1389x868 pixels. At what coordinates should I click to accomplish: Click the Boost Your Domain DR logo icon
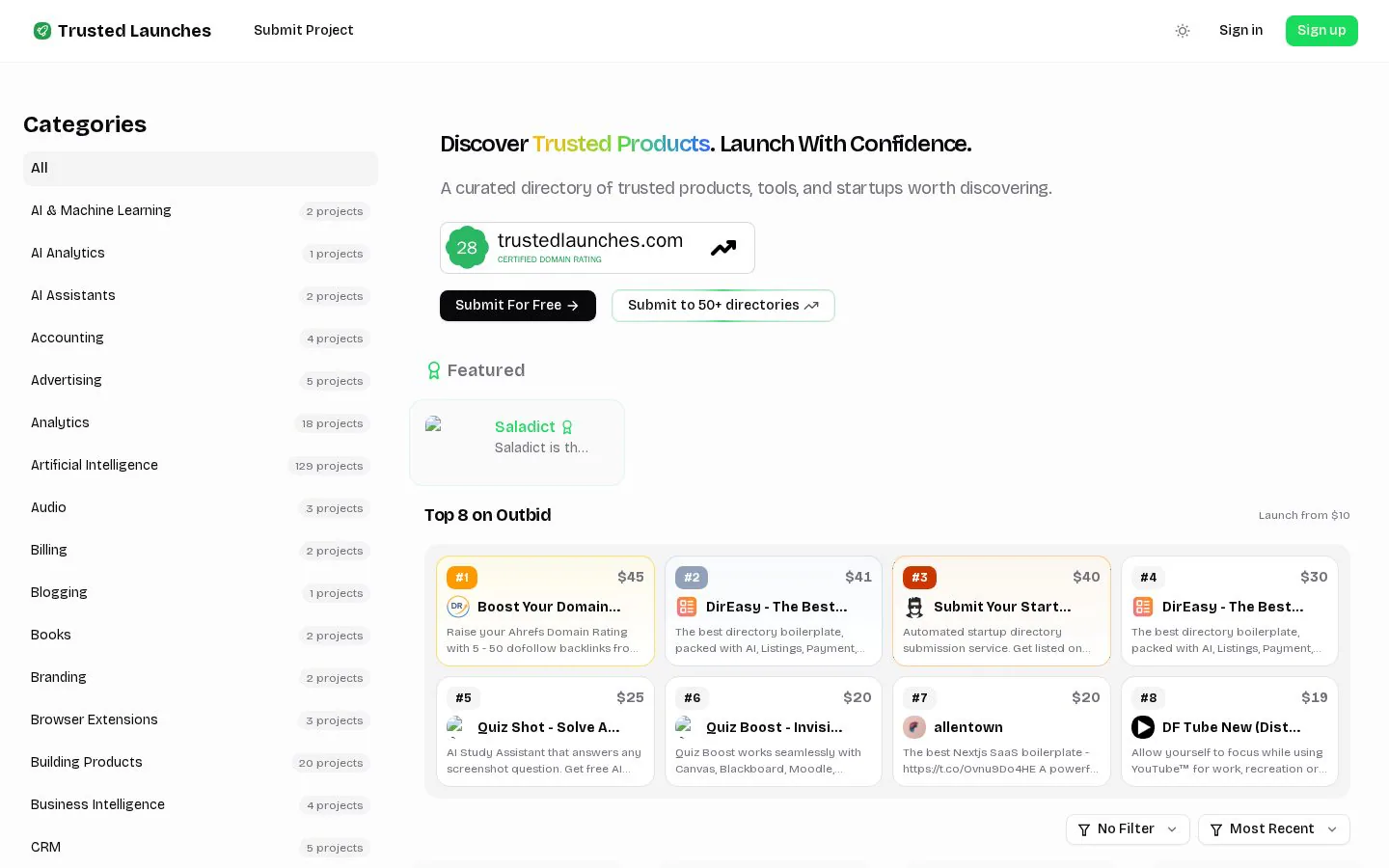(458, 607)
